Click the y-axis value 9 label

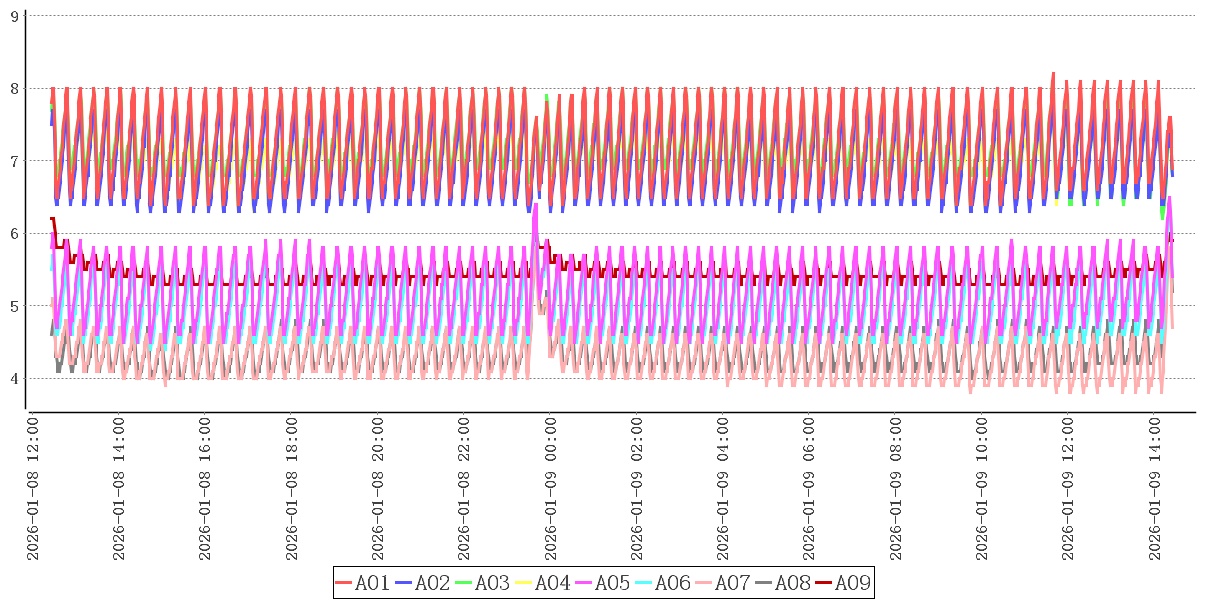pos(14,16)
